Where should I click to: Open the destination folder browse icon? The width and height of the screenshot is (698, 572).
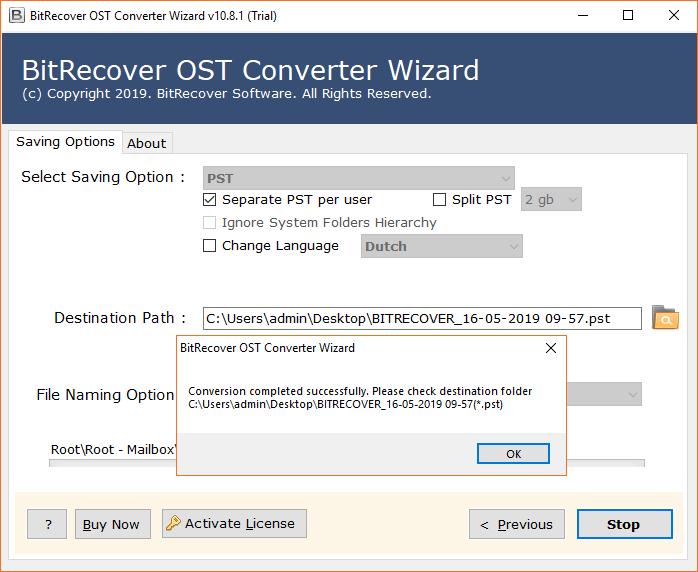click(665, 317)
